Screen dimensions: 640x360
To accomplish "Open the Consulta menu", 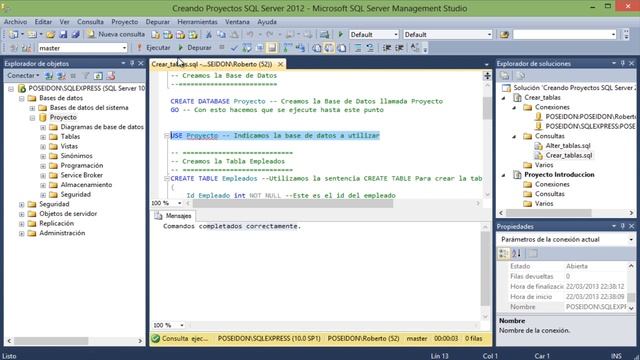I will [90, 22].
